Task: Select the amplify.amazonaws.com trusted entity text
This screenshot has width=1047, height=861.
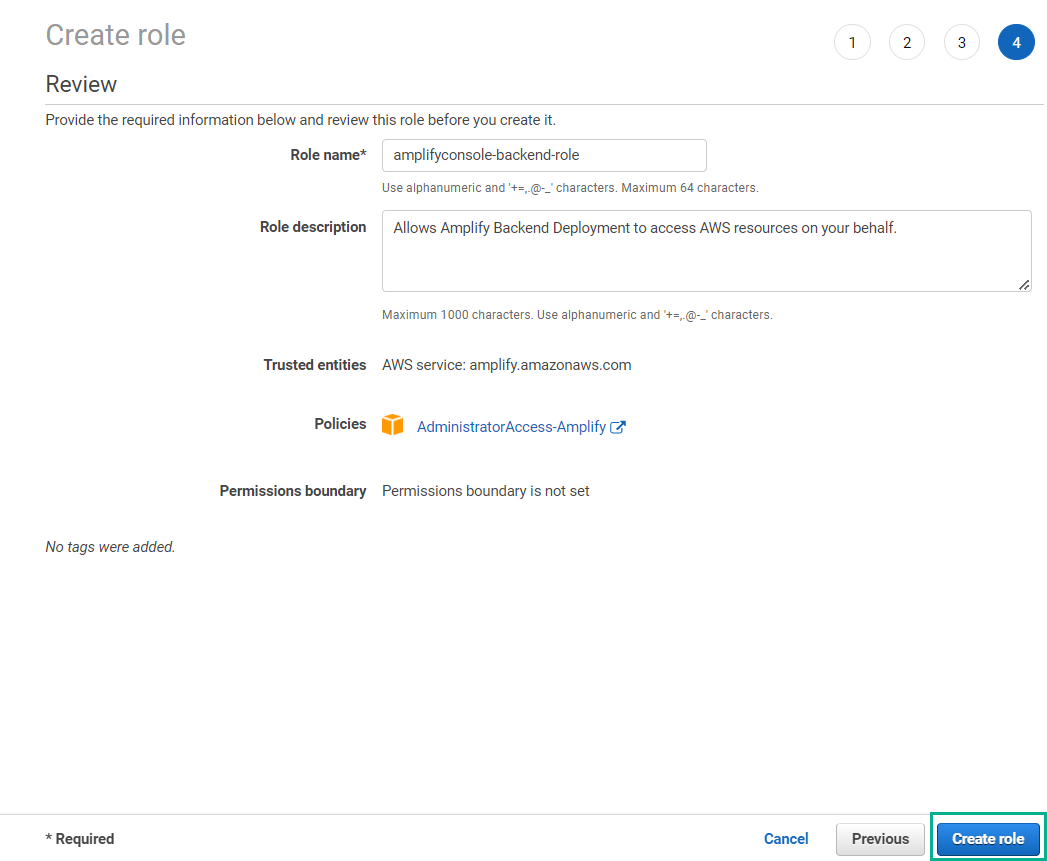Action: 550,365
